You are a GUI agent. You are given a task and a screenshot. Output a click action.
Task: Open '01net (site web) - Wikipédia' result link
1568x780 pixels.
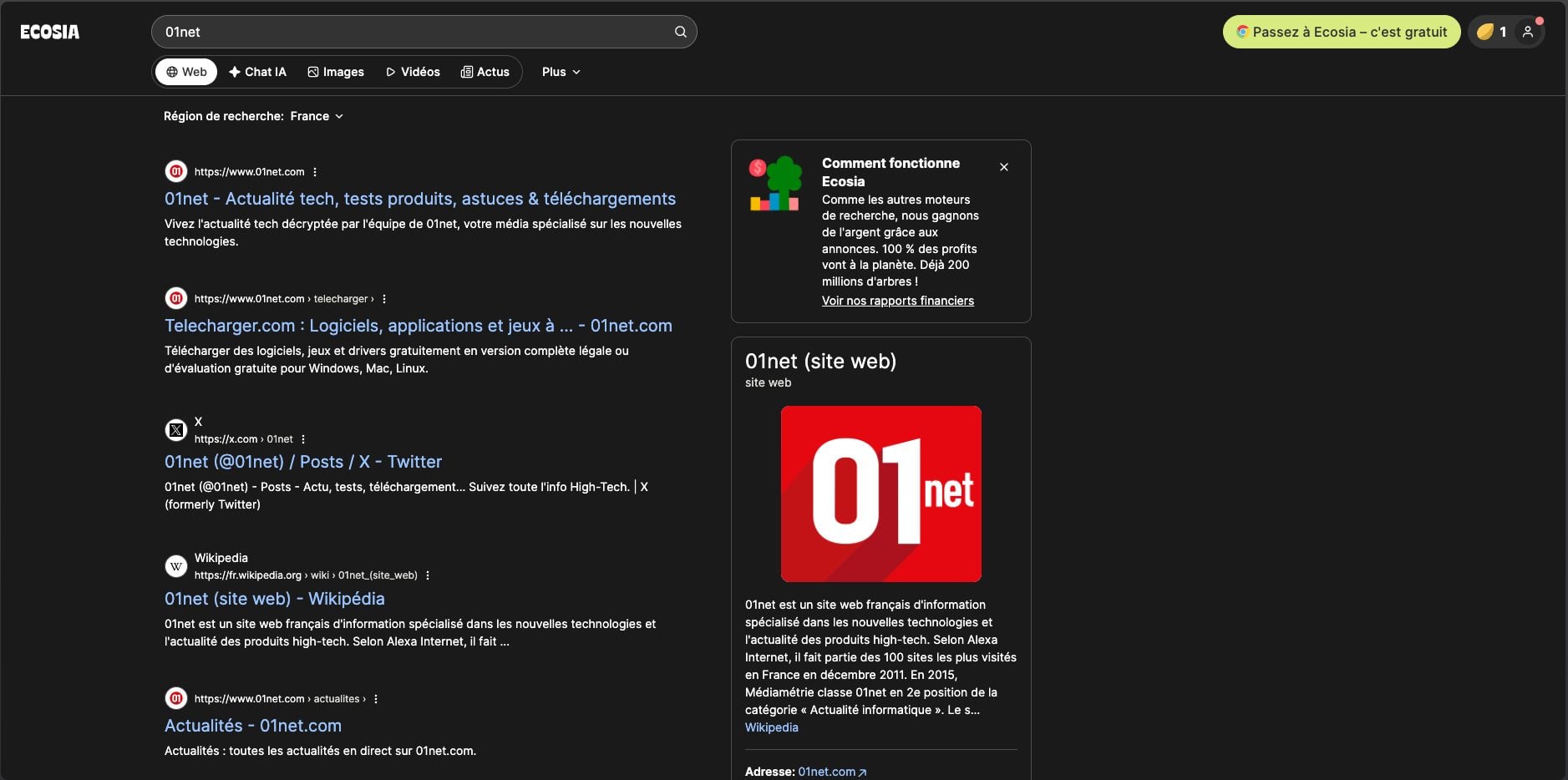click(275, 599)
